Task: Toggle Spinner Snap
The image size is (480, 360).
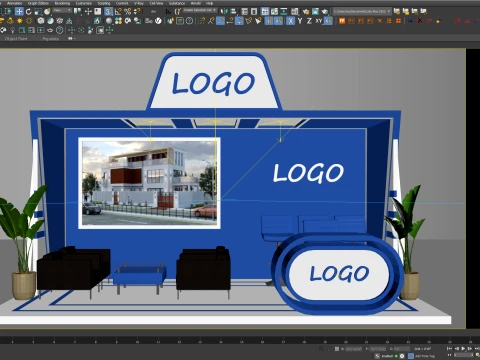Action: (x=137, y=12)
